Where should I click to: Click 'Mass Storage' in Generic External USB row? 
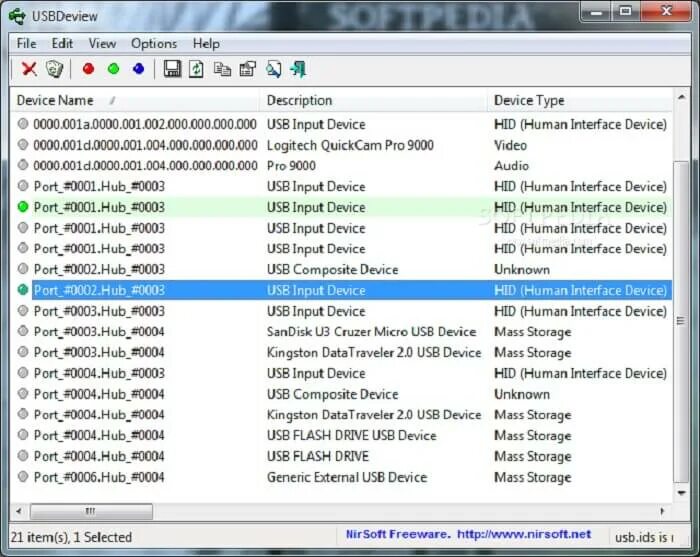click(533, 477)
